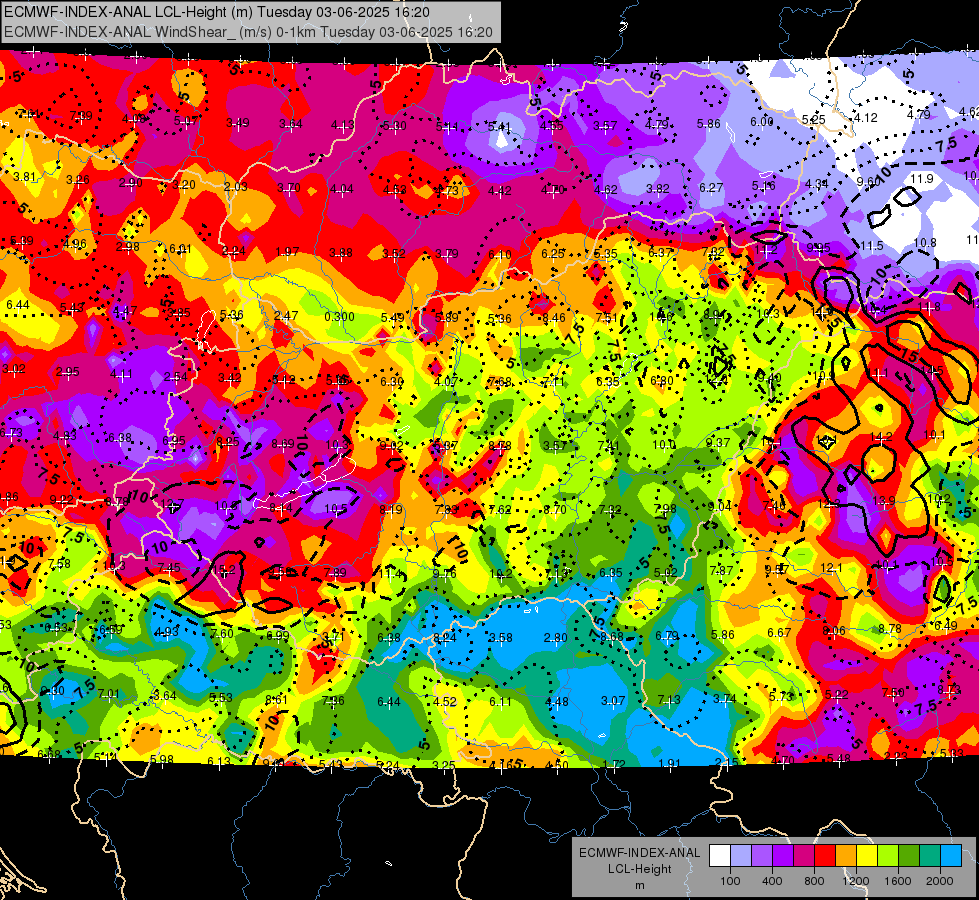Click the wind shear value 9.37
Screen dimensions: 979x900
(717, 443)
